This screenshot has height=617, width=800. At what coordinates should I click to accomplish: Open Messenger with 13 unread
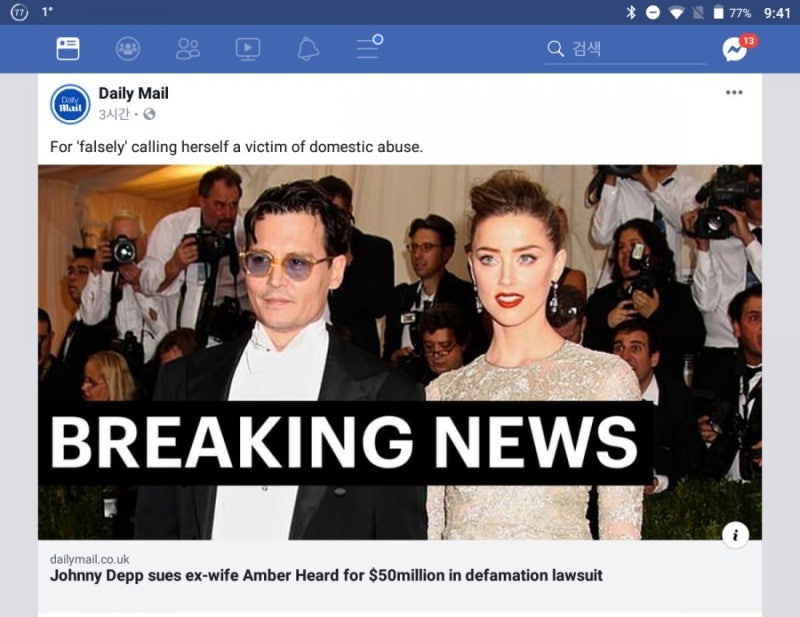[739, 48]
